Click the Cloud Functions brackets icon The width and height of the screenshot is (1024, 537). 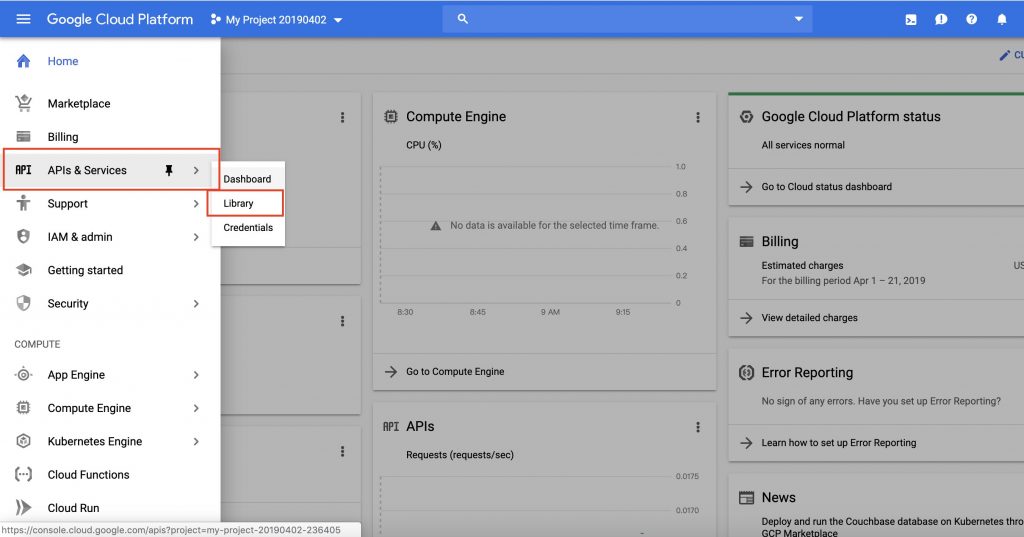point(24,474)
